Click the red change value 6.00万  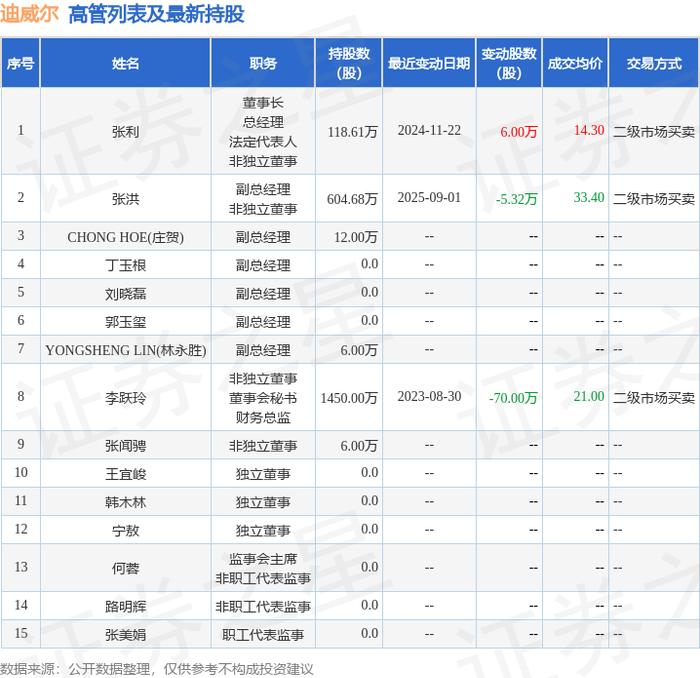click(518, 132)
